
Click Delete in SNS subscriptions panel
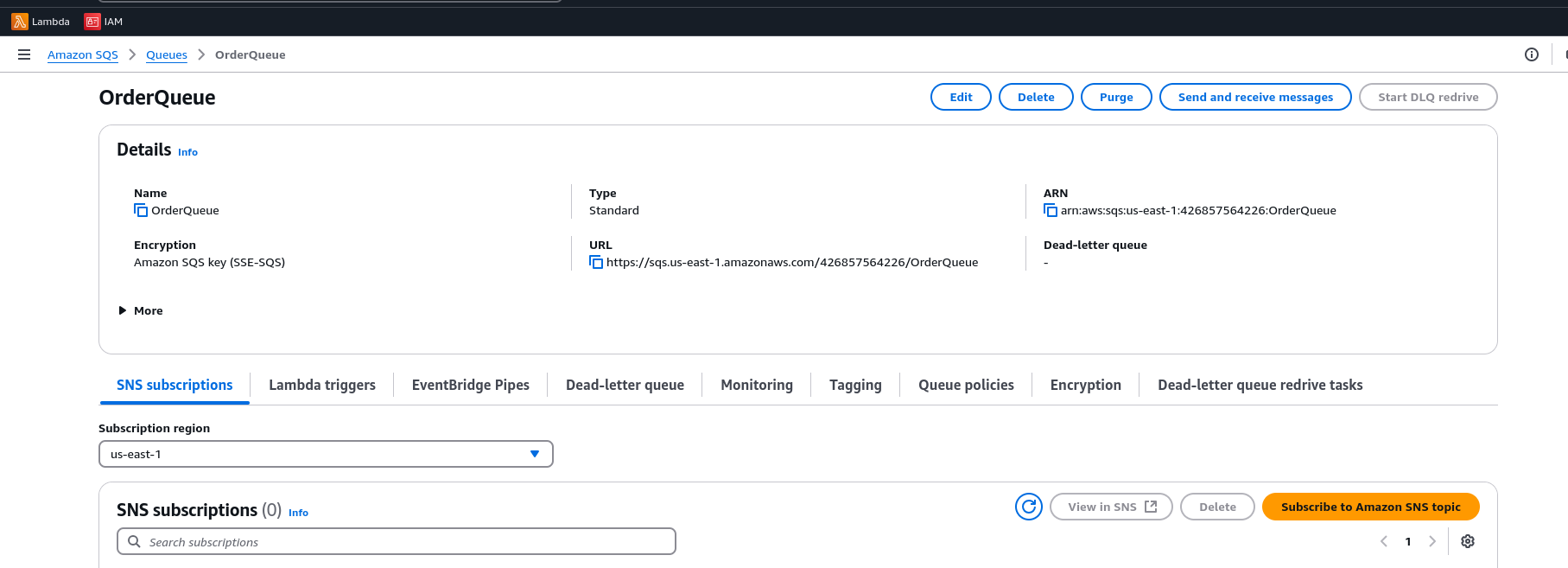(1217, 507)
